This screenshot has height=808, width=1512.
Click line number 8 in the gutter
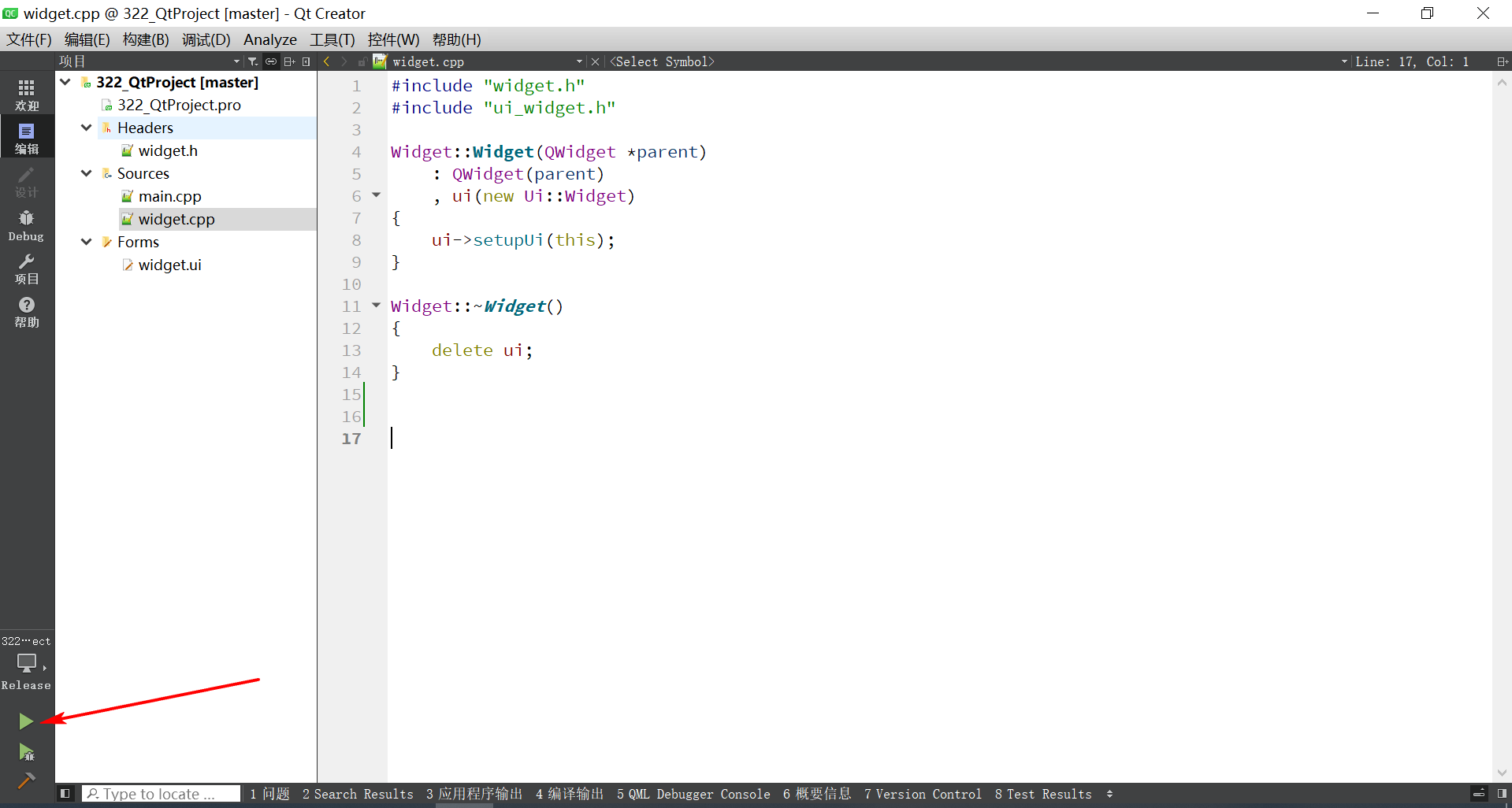[x=357, y=240]
